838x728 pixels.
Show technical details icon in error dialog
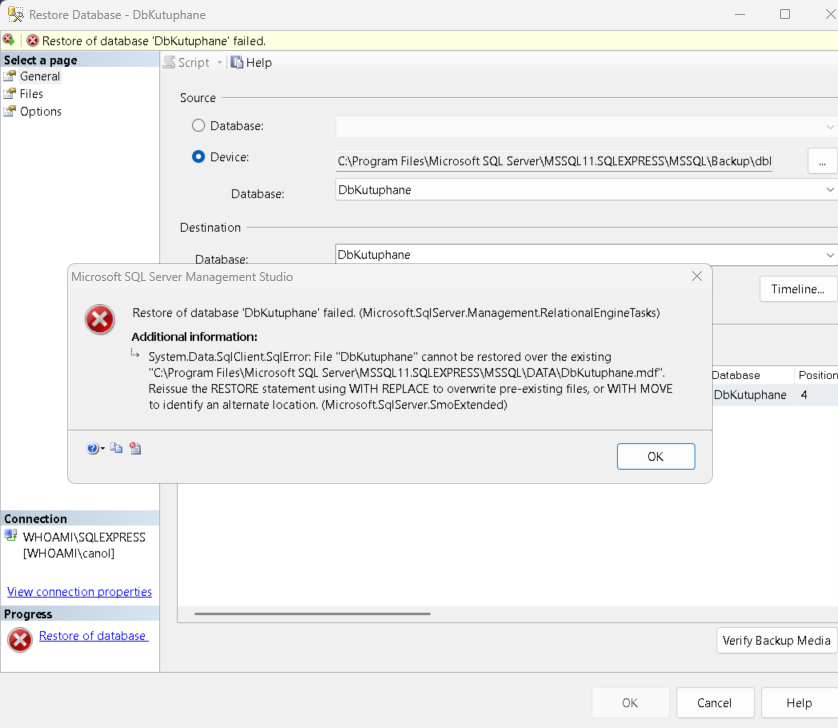(x=135, y=448)
